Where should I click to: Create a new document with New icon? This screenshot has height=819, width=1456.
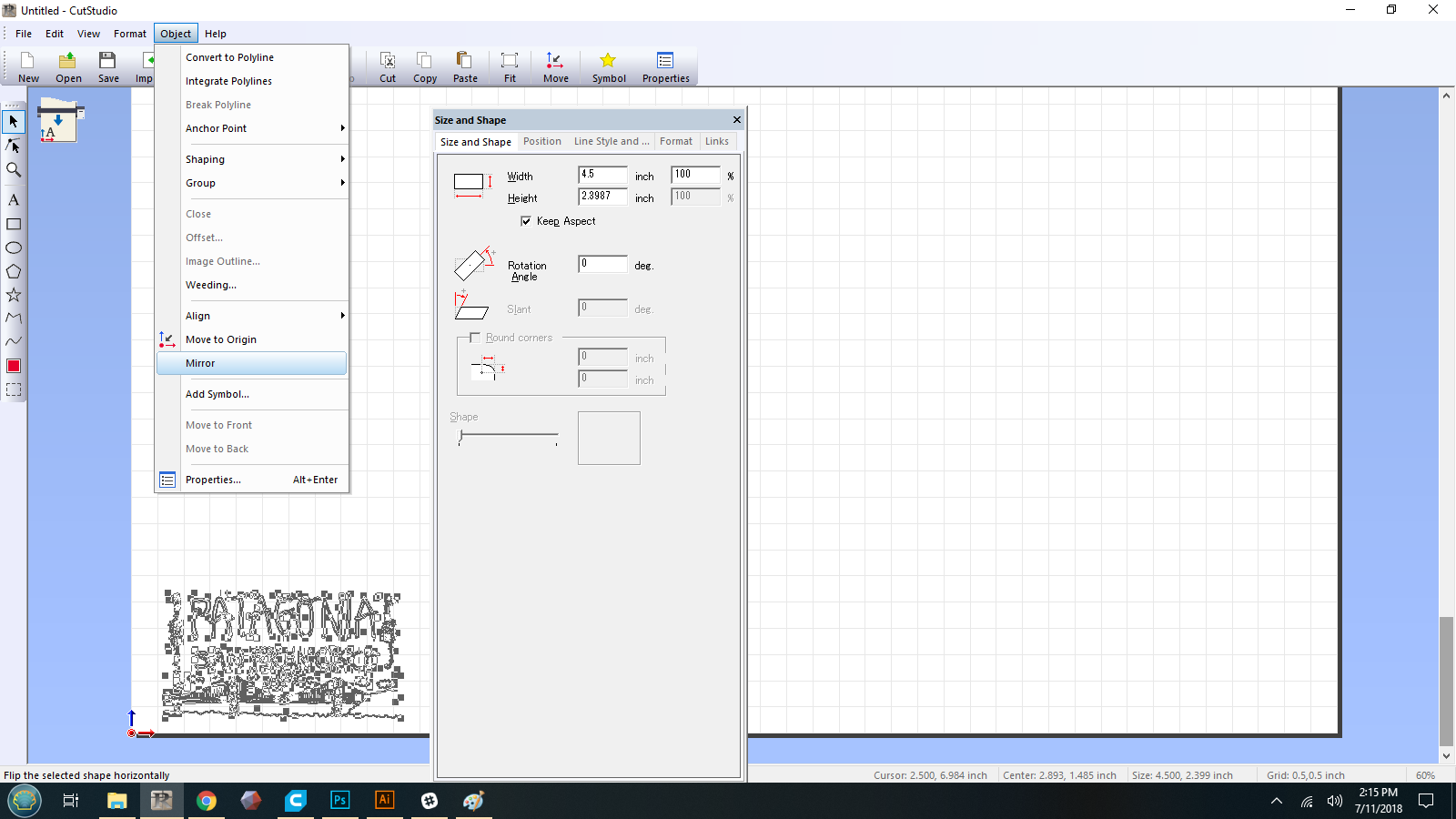click(x=28, y=67)
